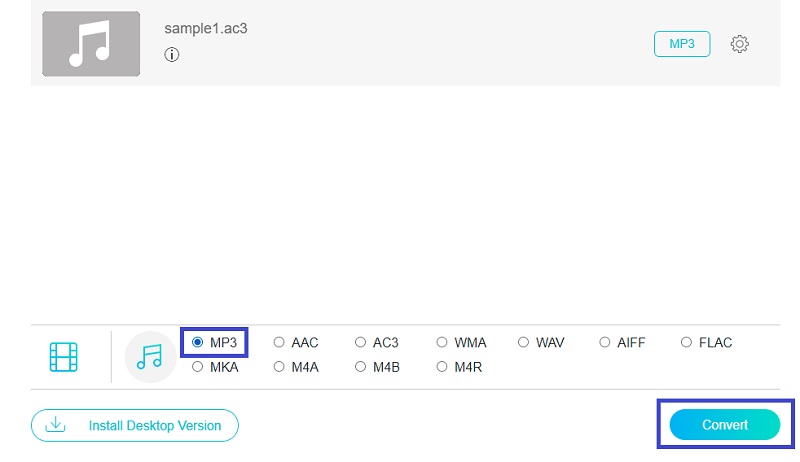
Task: Pick the WMA format radio button
Action: point(442,343)
